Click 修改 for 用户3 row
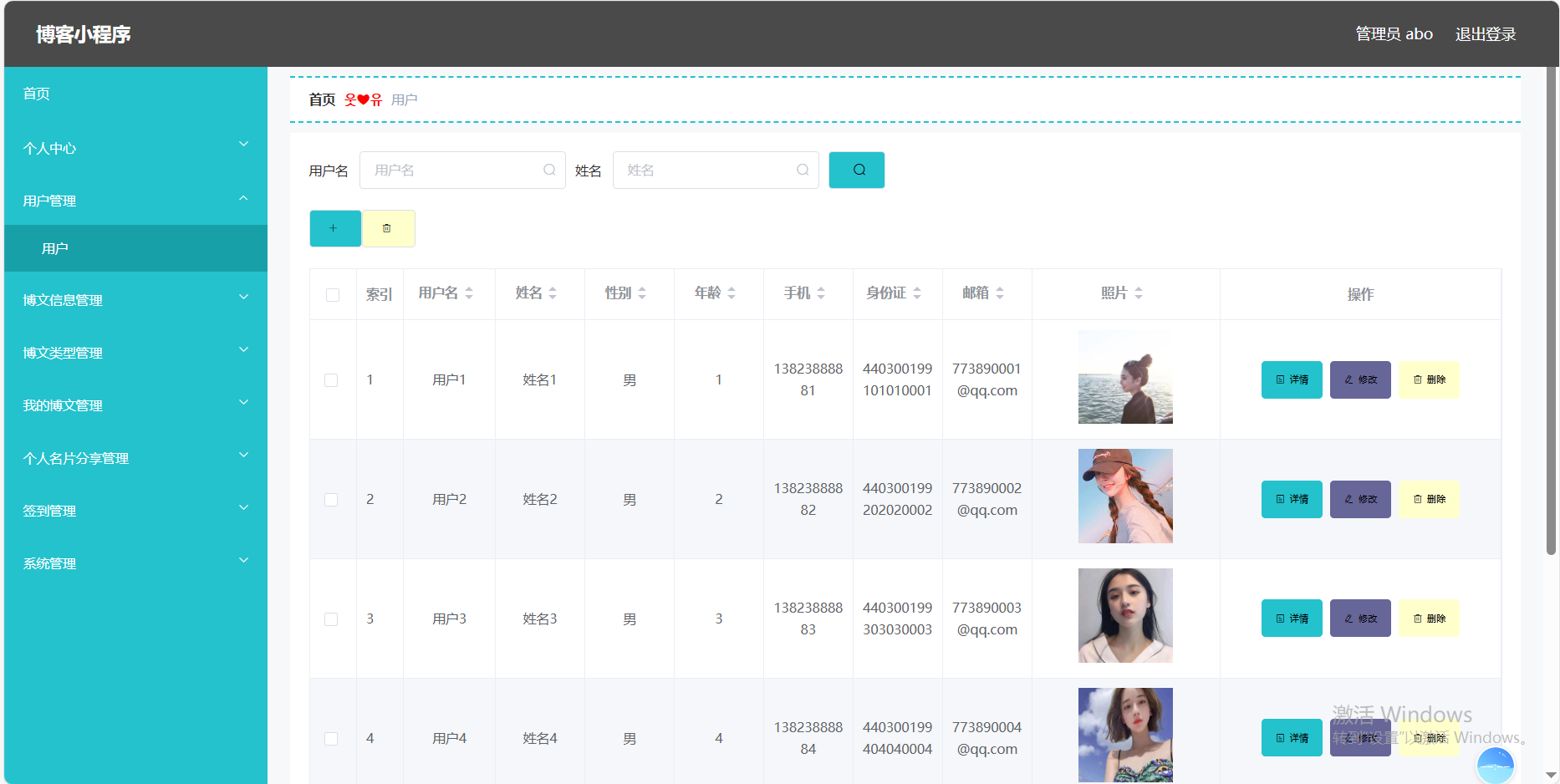Viewport: 1560px width, 784px height. pos(1360,619)
